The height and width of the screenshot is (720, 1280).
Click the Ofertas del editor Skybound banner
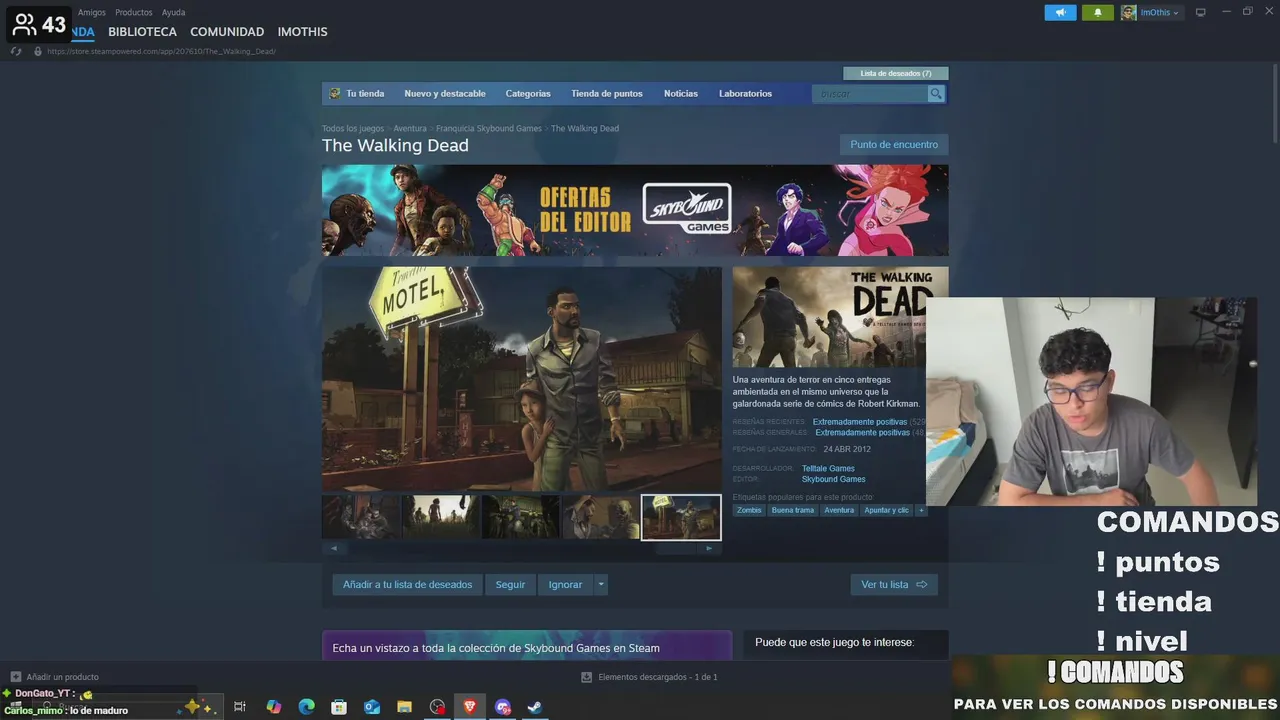tap(635, 210)
